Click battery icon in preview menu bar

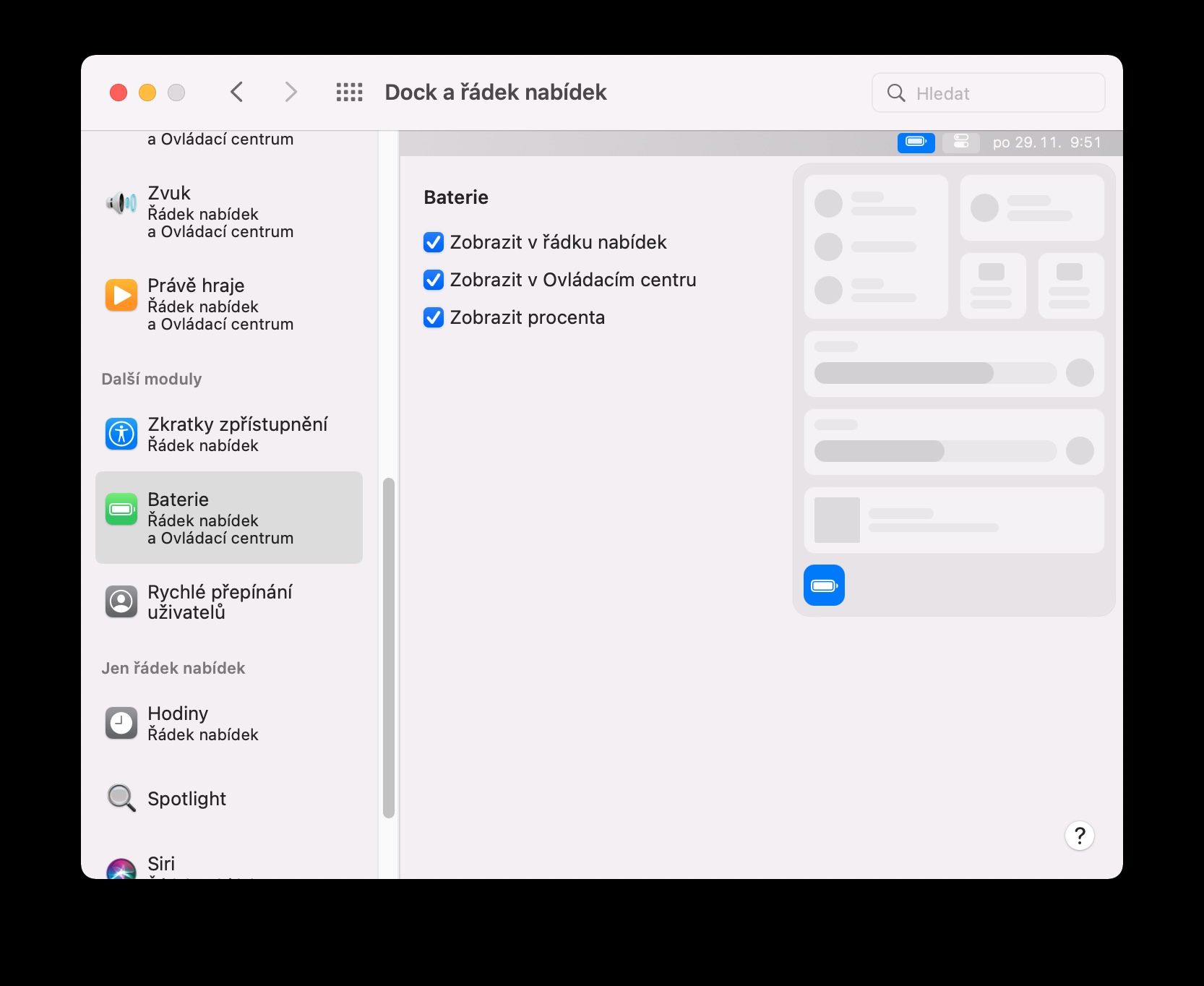pyautogui.click(x=916, y=142)
